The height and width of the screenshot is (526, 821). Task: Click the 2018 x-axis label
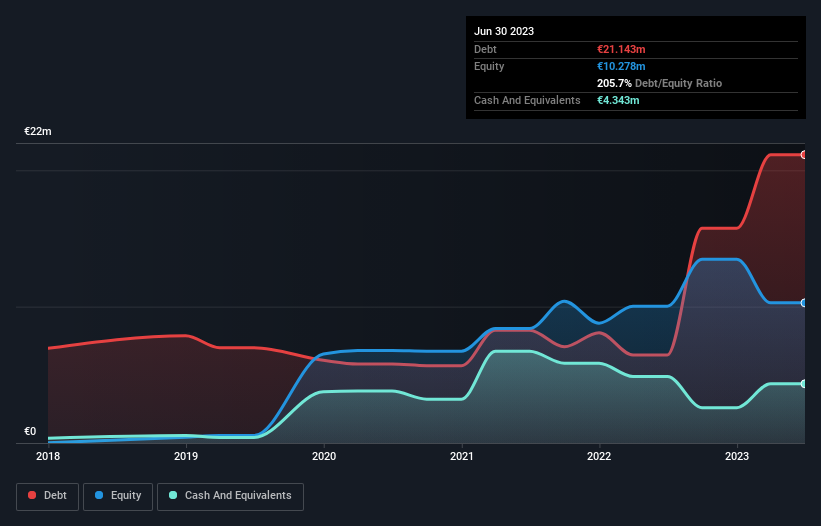pyautogui.click(x=48, y=456)
